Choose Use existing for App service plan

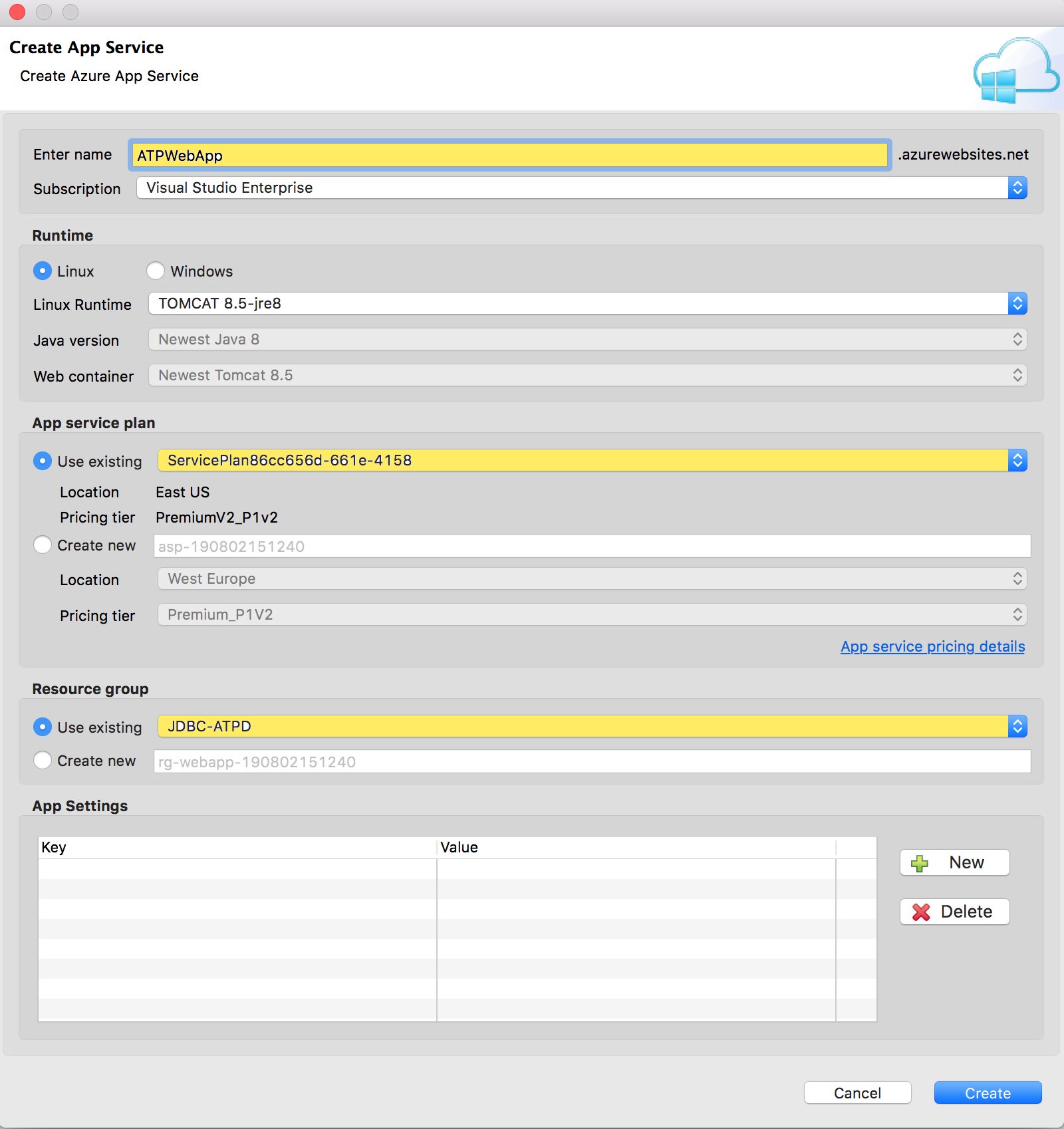pos(43,461)
